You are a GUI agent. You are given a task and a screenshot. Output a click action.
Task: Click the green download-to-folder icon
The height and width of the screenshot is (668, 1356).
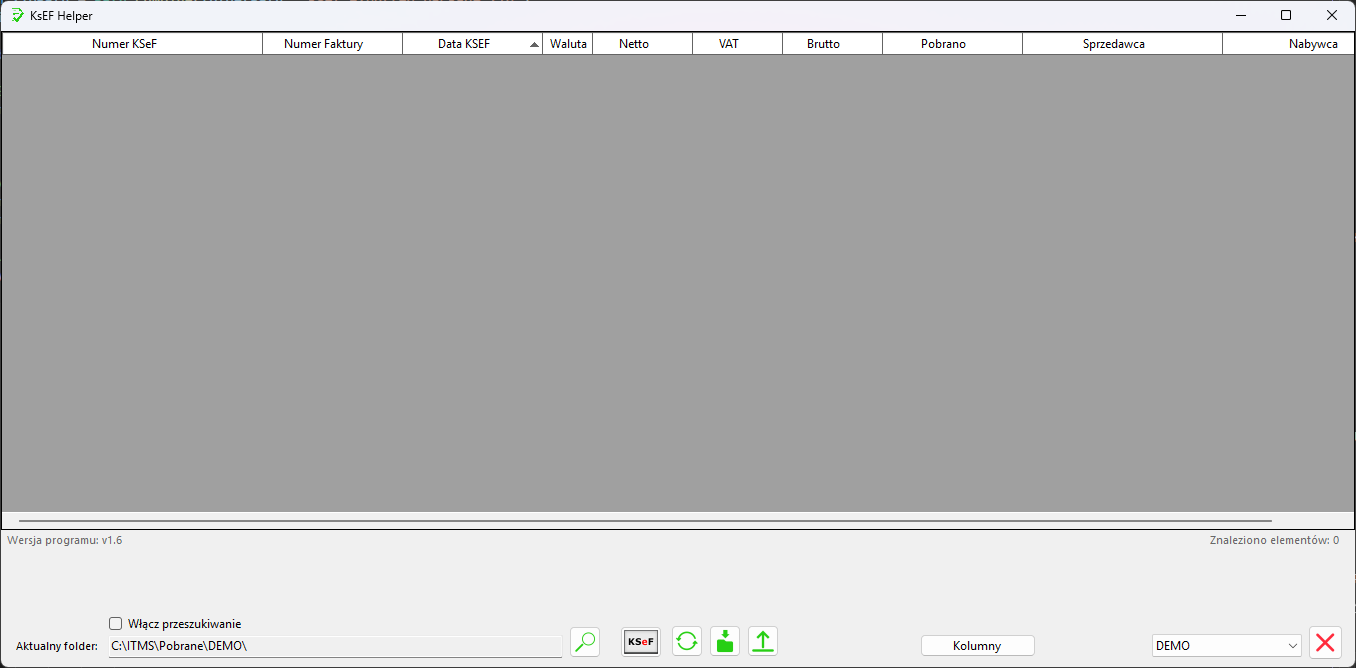click(725, 642)
